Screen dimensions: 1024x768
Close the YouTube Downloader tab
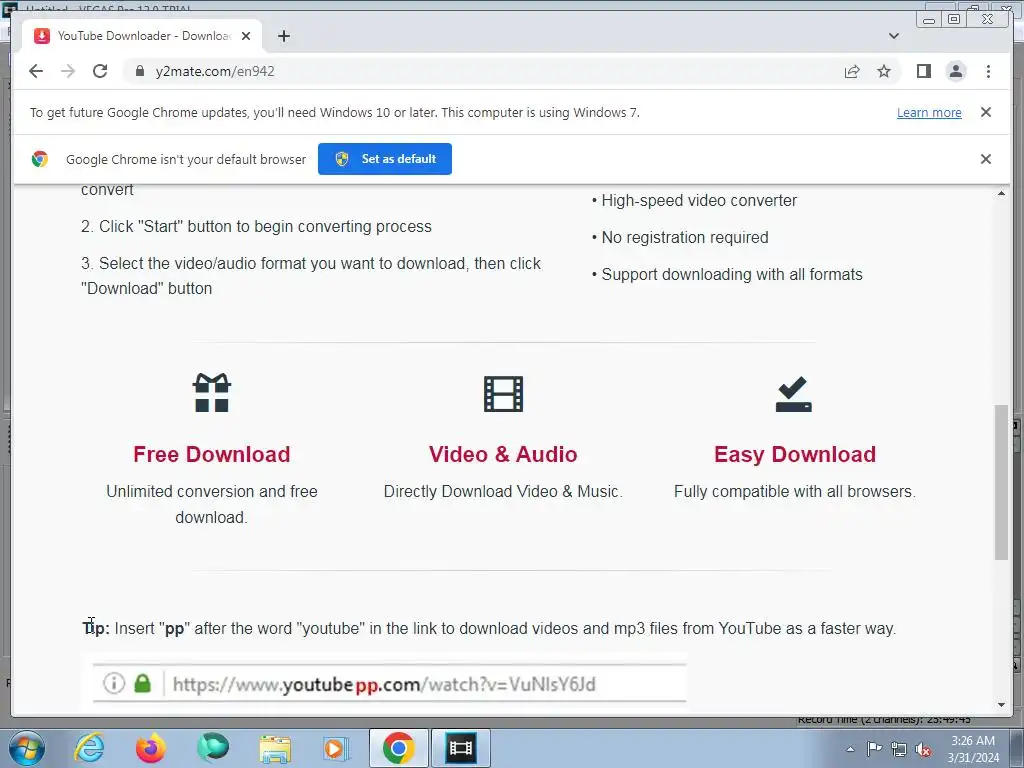click(246, 36)
